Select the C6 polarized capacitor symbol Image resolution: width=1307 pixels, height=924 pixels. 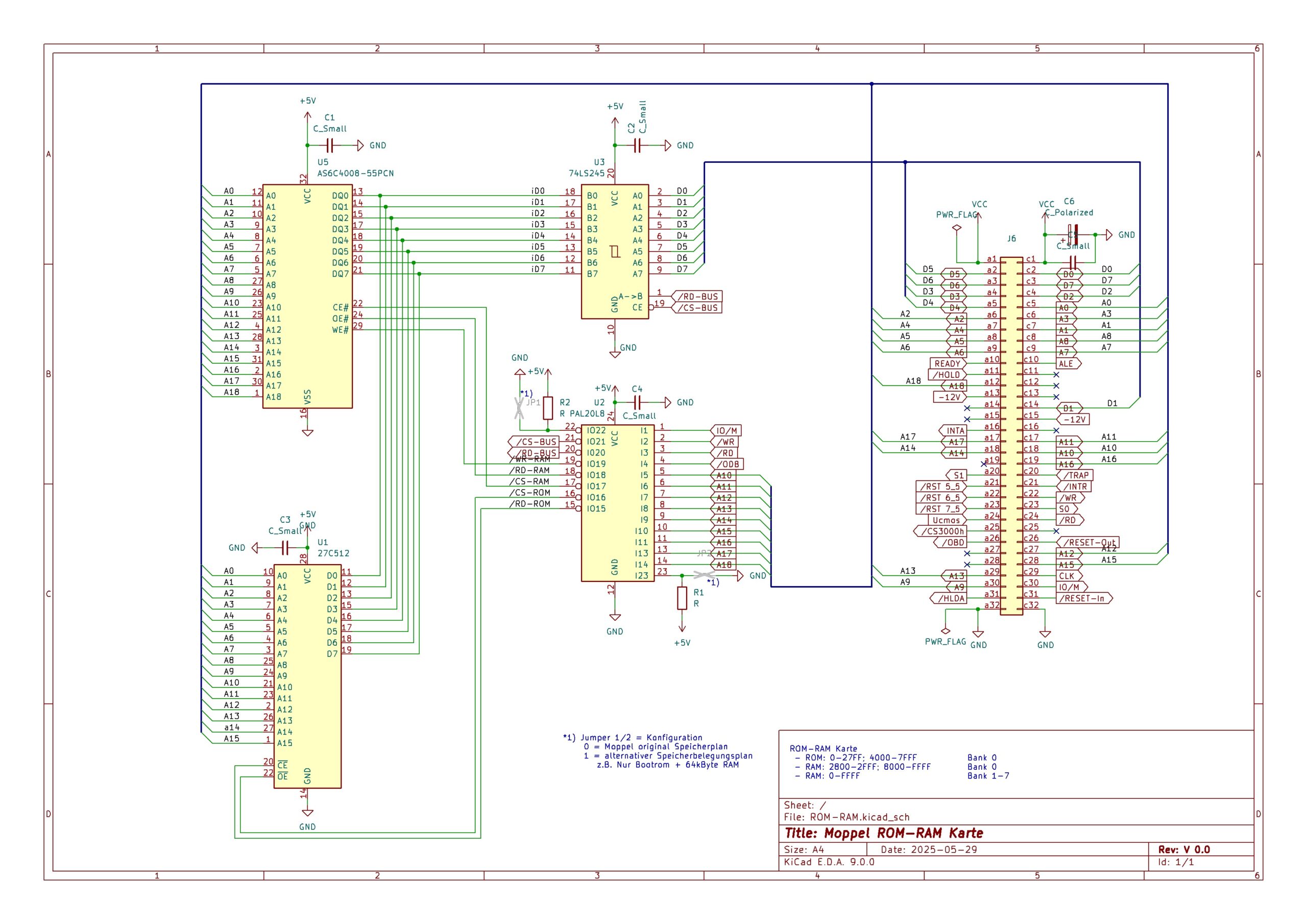(x=1073, y=234)
